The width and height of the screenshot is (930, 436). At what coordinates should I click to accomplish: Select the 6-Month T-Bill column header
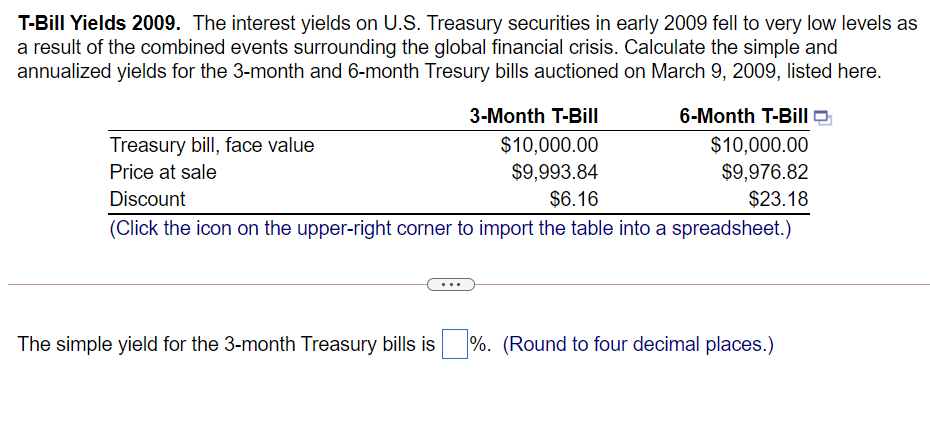[x=744, y=116]
